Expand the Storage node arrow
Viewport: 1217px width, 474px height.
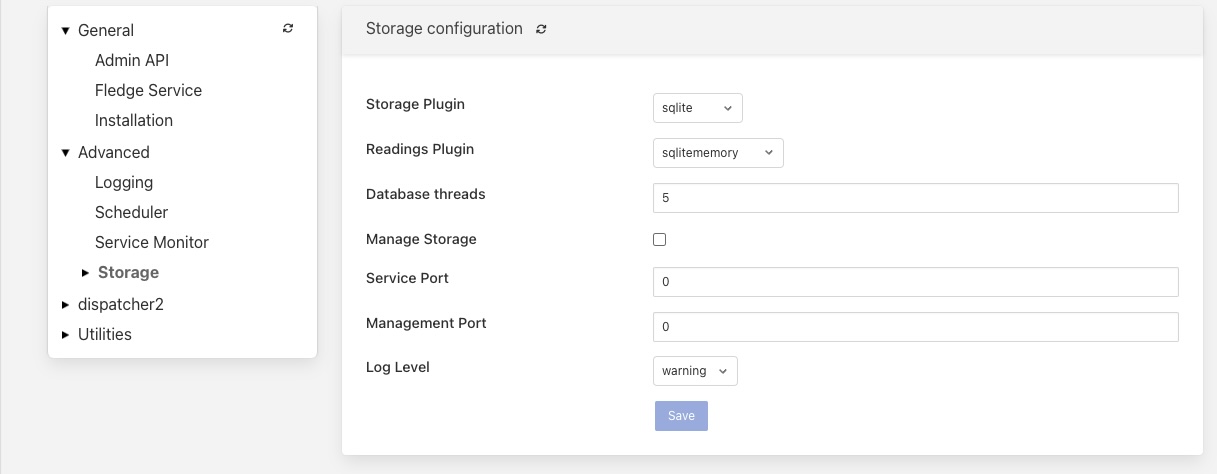coord(86,273)
